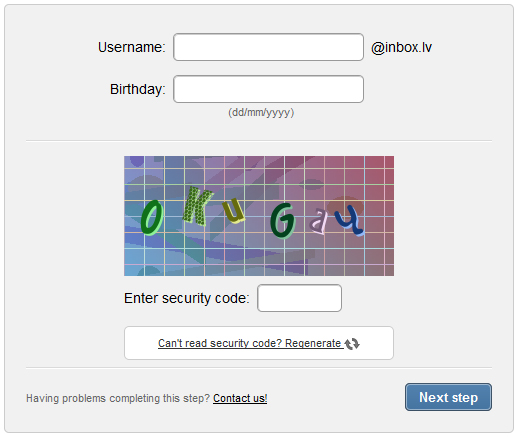This screenshot has width=518, height=438.
Task: Click the blue last character in captcha
Action: 349,220
